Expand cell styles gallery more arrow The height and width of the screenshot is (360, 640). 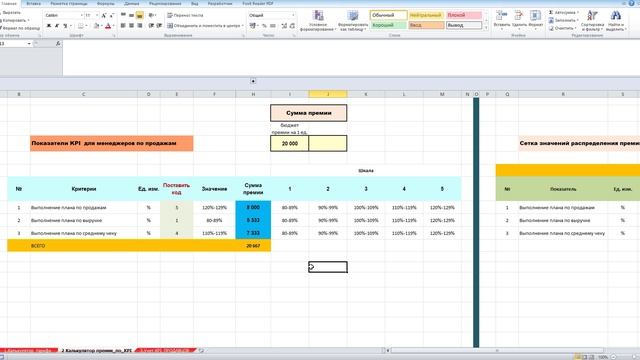486,28
